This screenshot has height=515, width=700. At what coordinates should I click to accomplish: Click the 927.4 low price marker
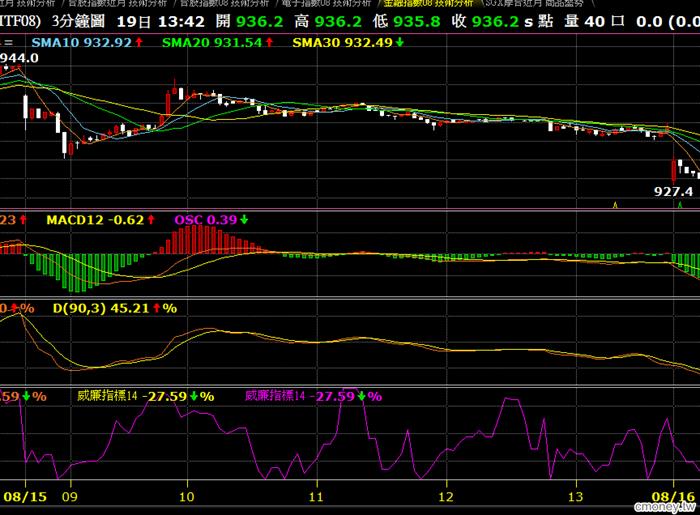(673, 191)
